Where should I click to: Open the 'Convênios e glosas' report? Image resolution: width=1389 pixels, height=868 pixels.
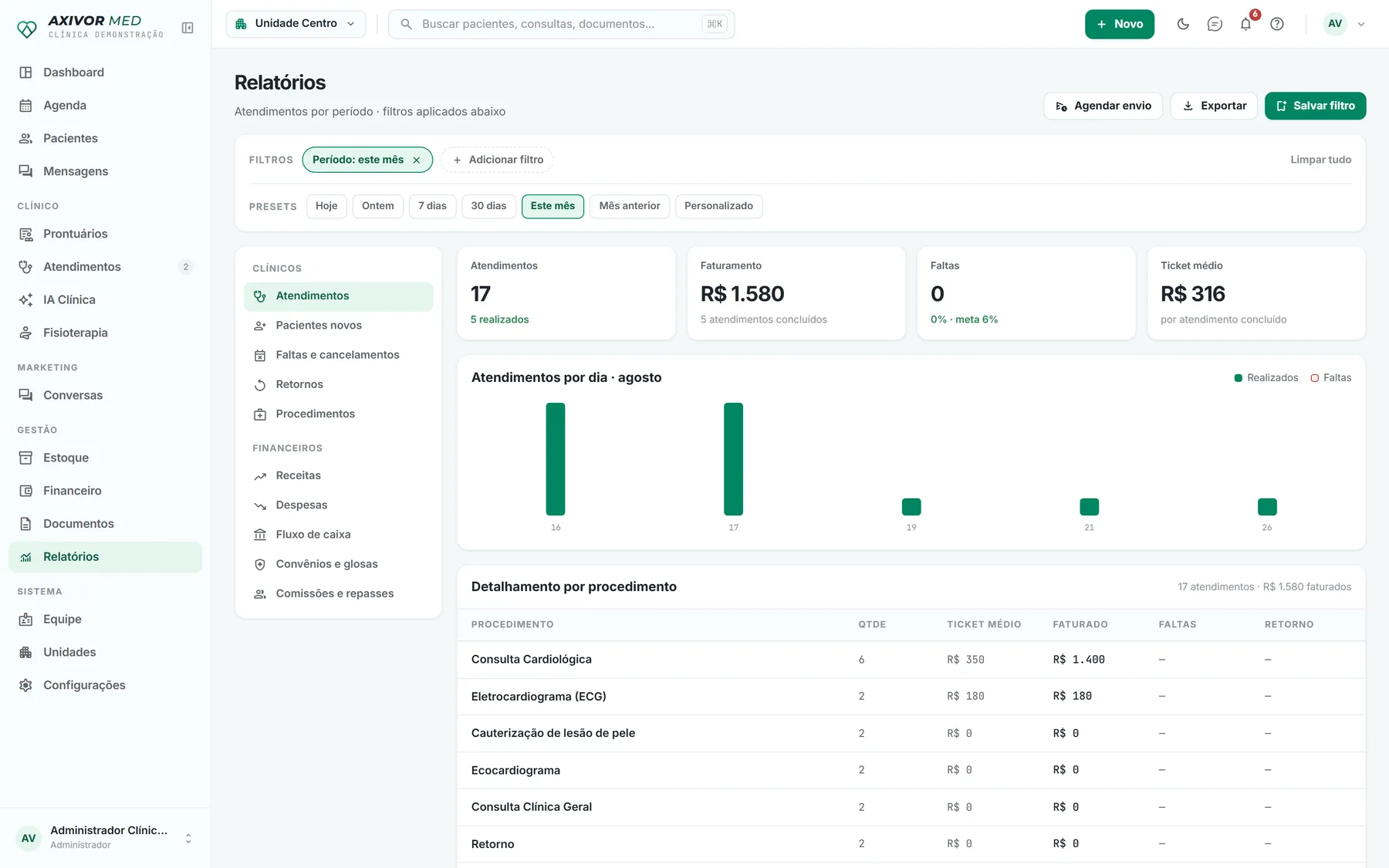(338, 564)
